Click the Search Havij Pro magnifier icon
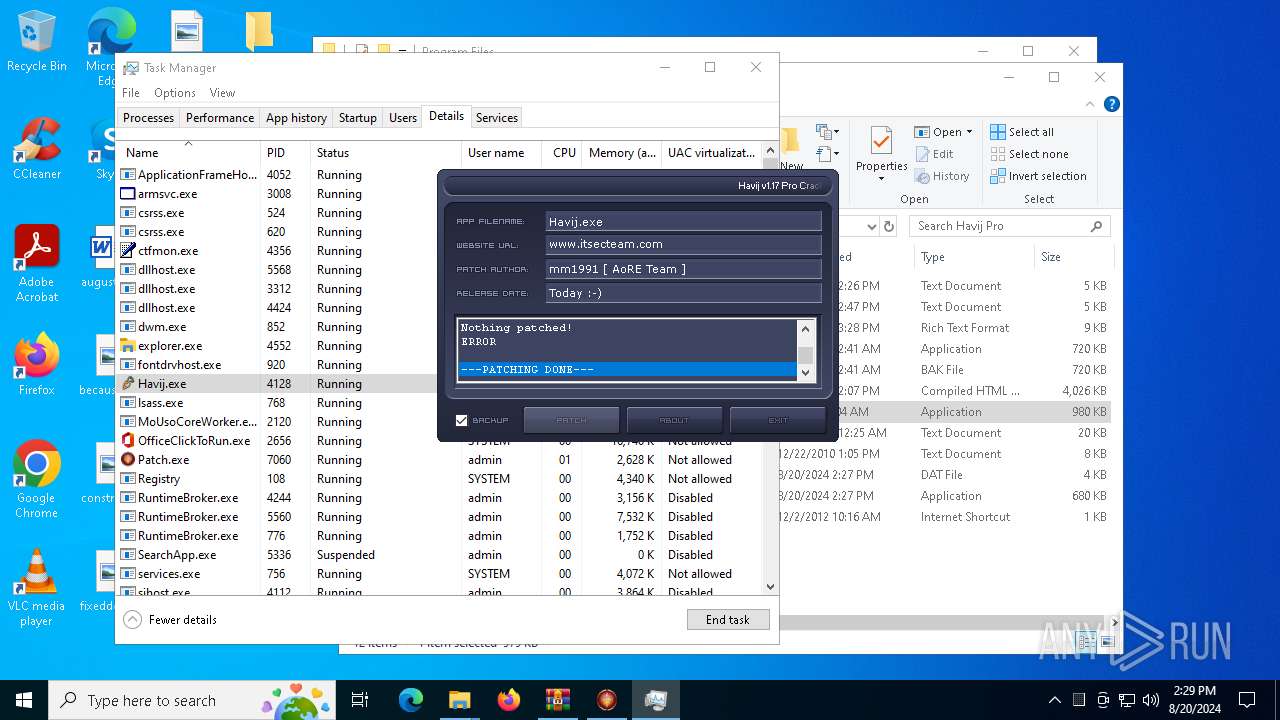1280x720 pixels. pyautogui.click(x=1097, y=226)
